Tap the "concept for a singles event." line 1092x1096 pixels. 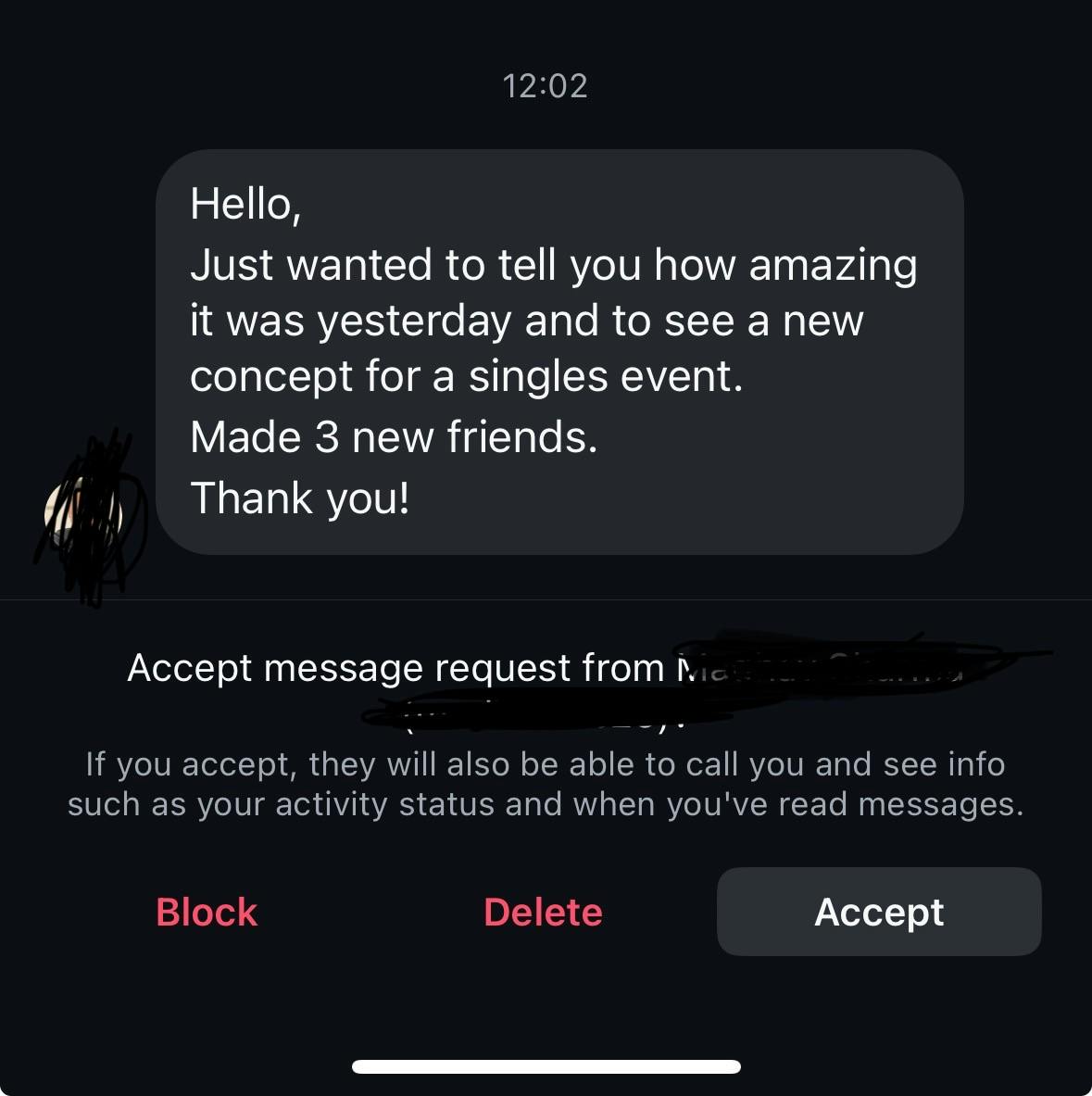click(x=466, y=377)
